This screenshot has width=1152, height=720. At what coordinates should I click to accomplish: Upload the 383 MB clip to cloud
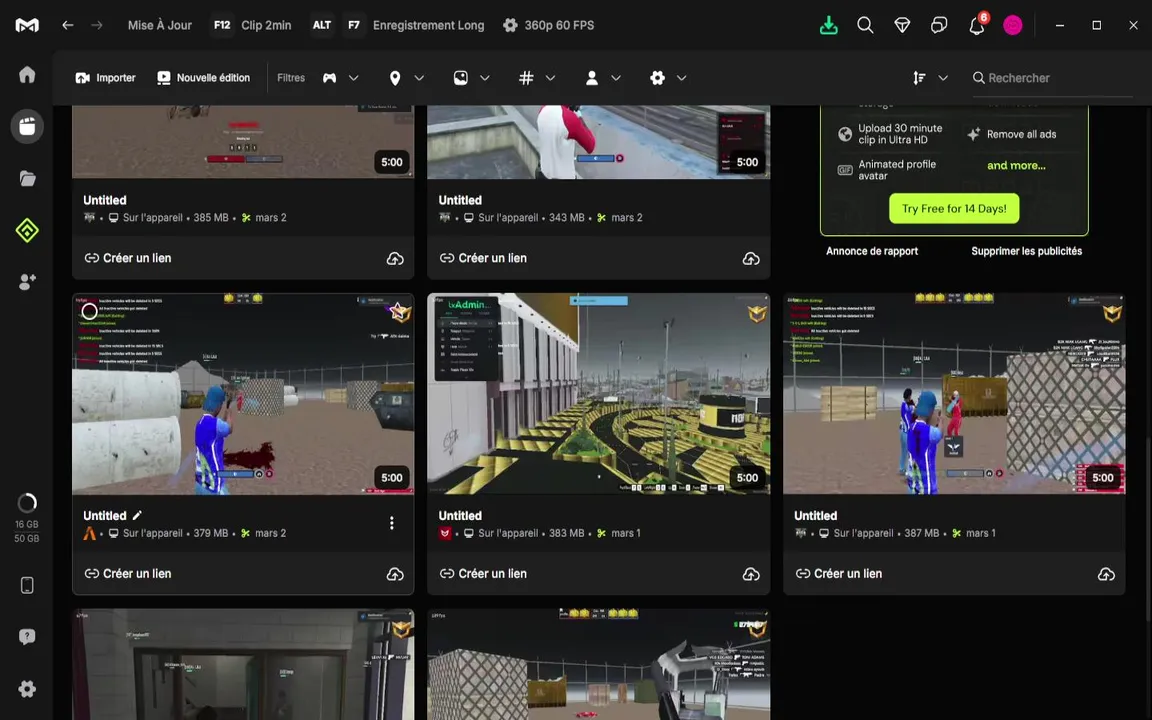[751, 574]
